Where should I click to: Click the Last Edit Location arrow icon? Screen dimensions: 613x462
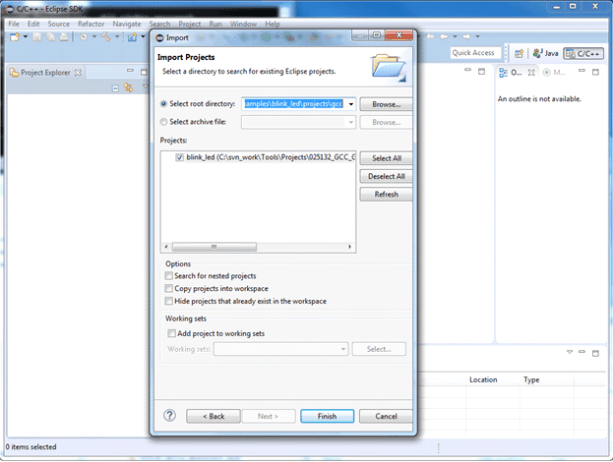430,36
